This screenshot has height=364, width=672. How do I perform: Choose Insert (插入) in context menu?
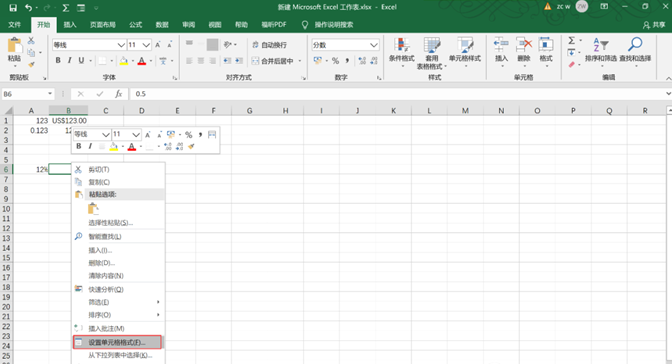pos(118,250)
